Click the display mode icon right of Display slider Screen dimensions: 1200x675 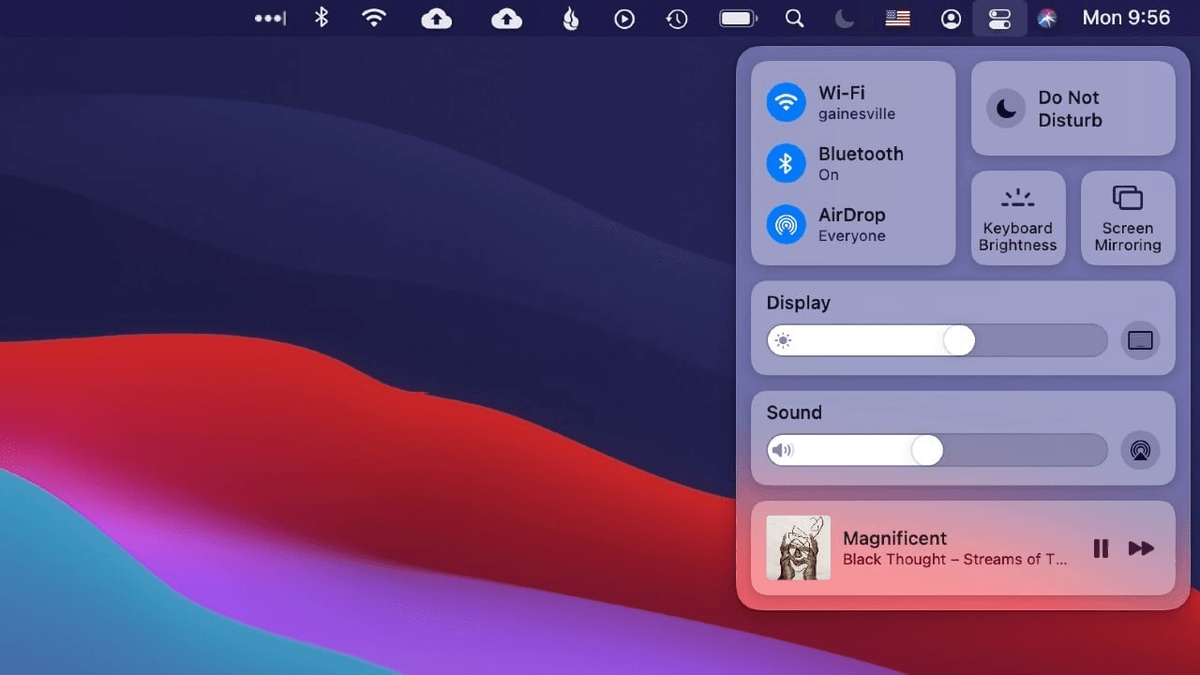1140,340
